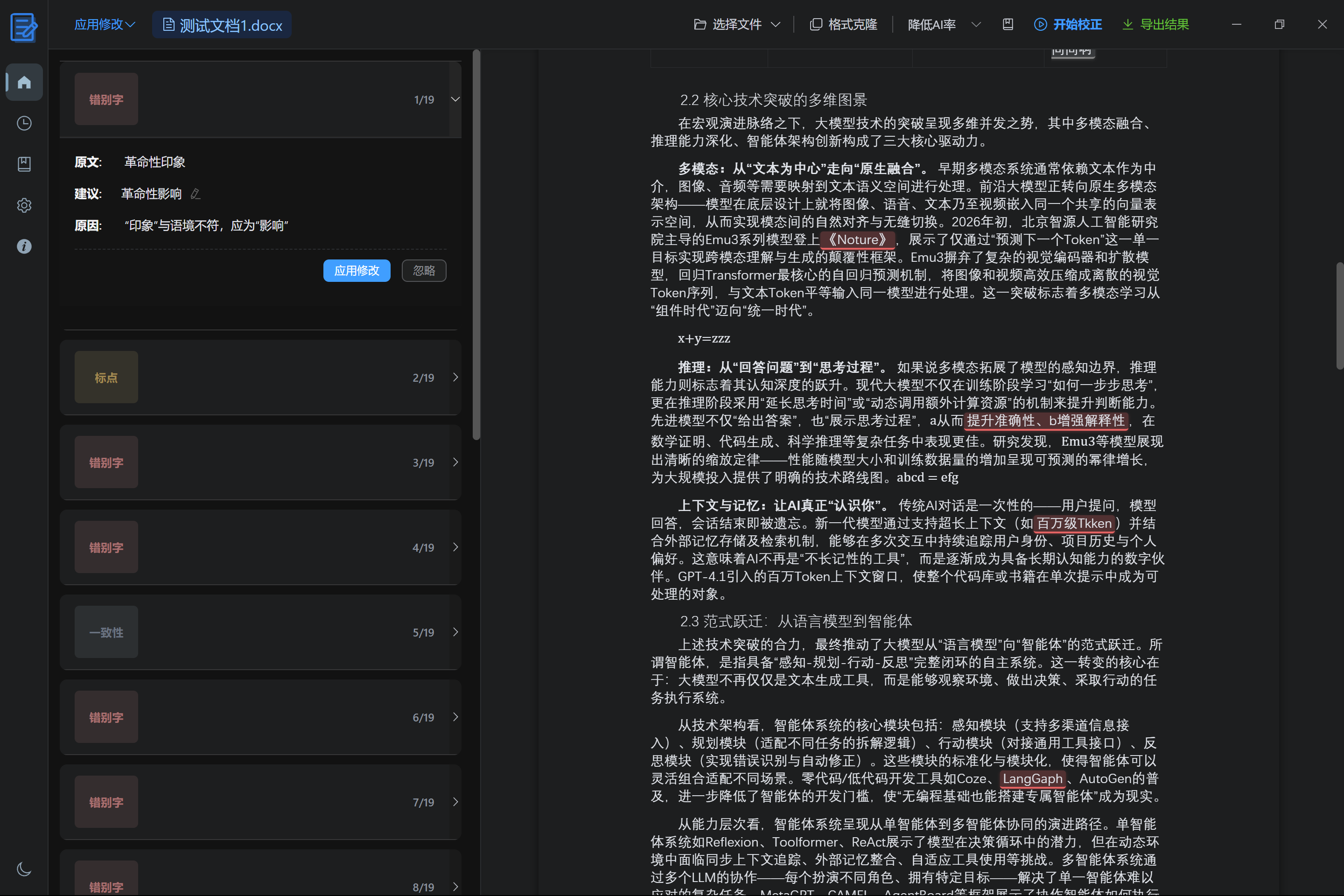Image resolution: width=1344 pixels, height=896 pixels.
Task: Click the formula line x+y=zzz
Action: pyautogui.click(x=704, y=338)
